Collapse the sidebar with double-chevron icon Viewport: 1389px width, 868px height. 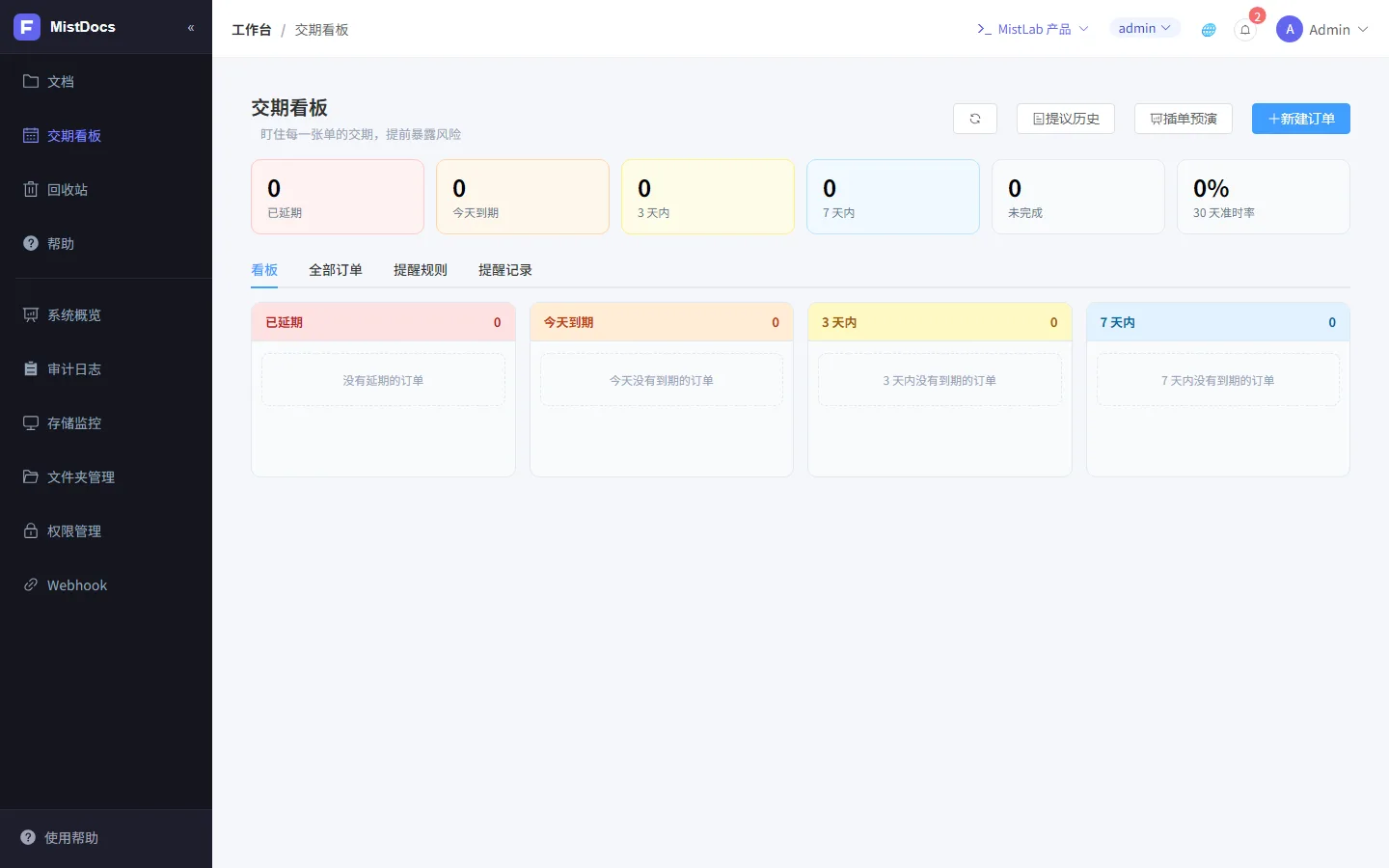pyautogui.click(x=191, y=28)
